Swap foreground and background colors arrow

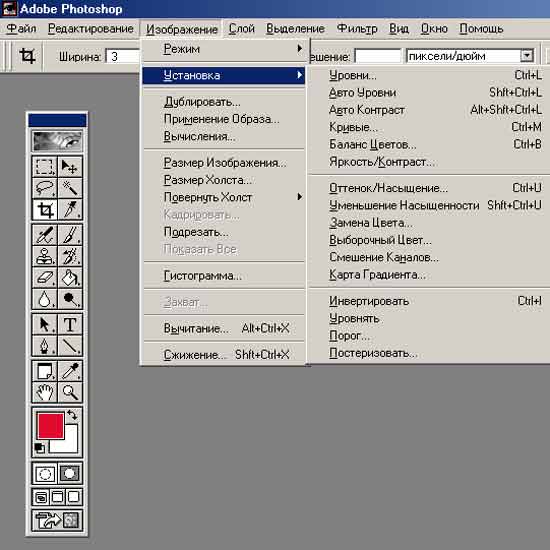[x=72, y=415]
